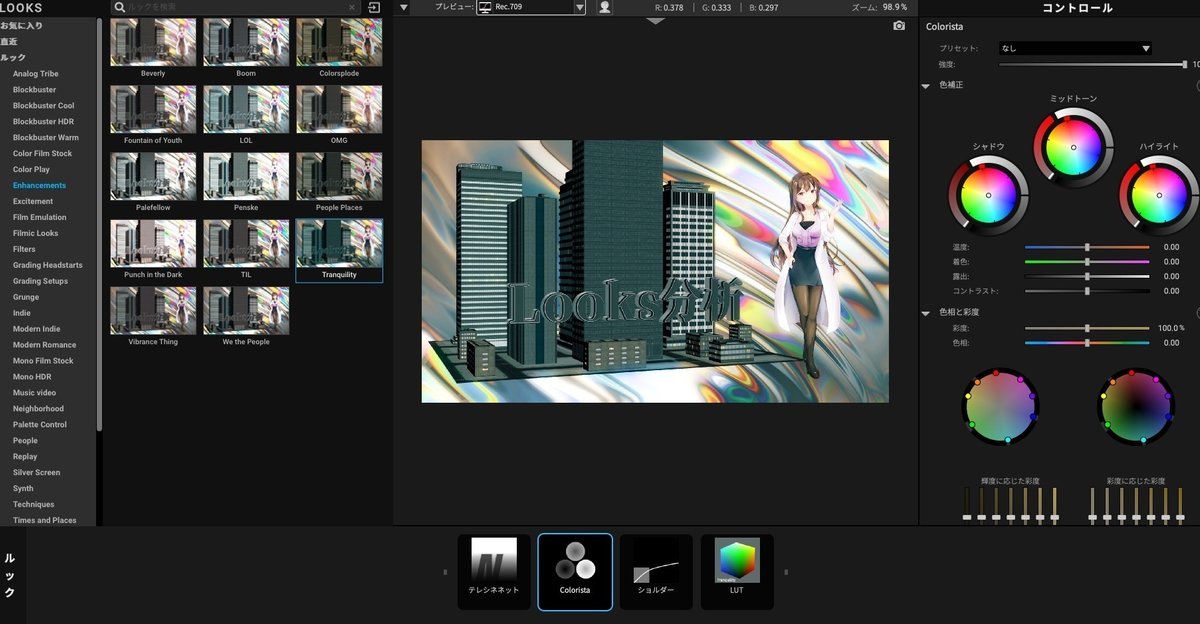Viewport: 1200px width, 624px height.
Task: Click the 彩度 saturation slider
Action: [1087, 328]
